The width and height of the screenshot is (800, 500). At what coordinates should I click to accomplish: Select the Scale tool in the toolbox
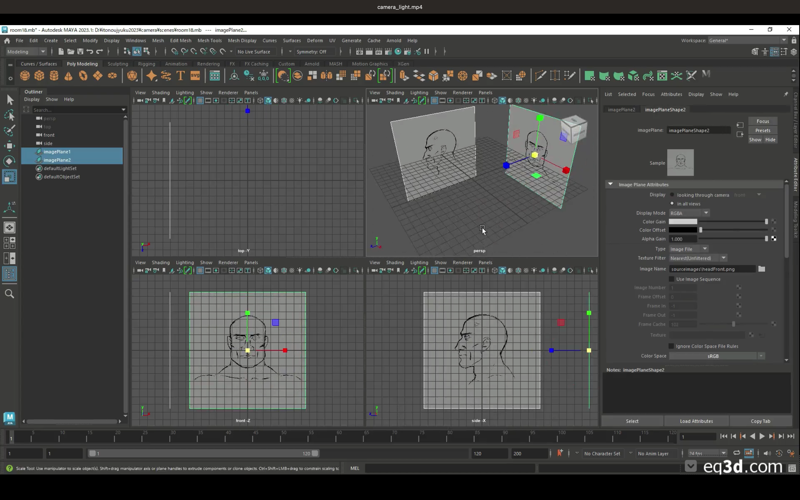pos(10,176)
